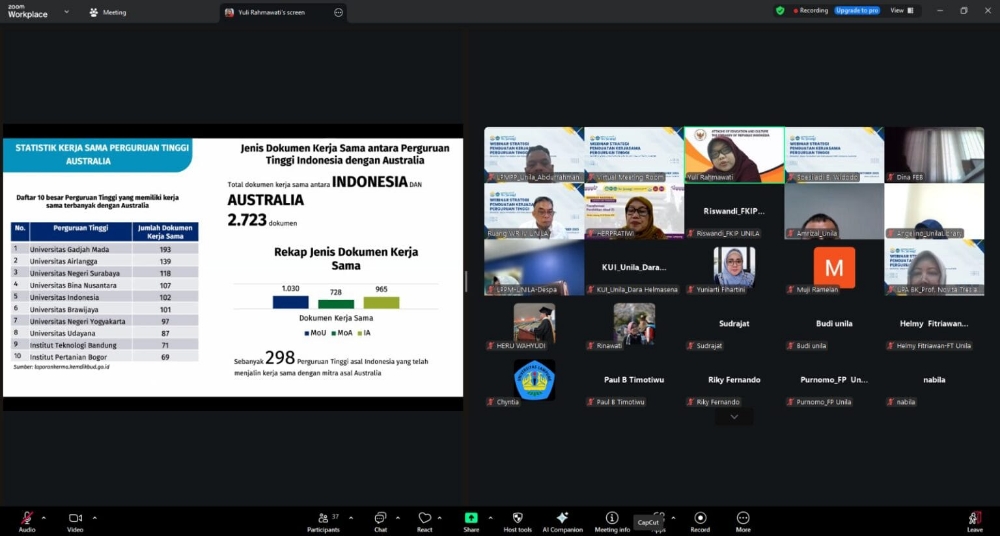This screenshot has height=536, width=1000.
Task: Open Host tools shield icon
Action: (x=517, y=520)
